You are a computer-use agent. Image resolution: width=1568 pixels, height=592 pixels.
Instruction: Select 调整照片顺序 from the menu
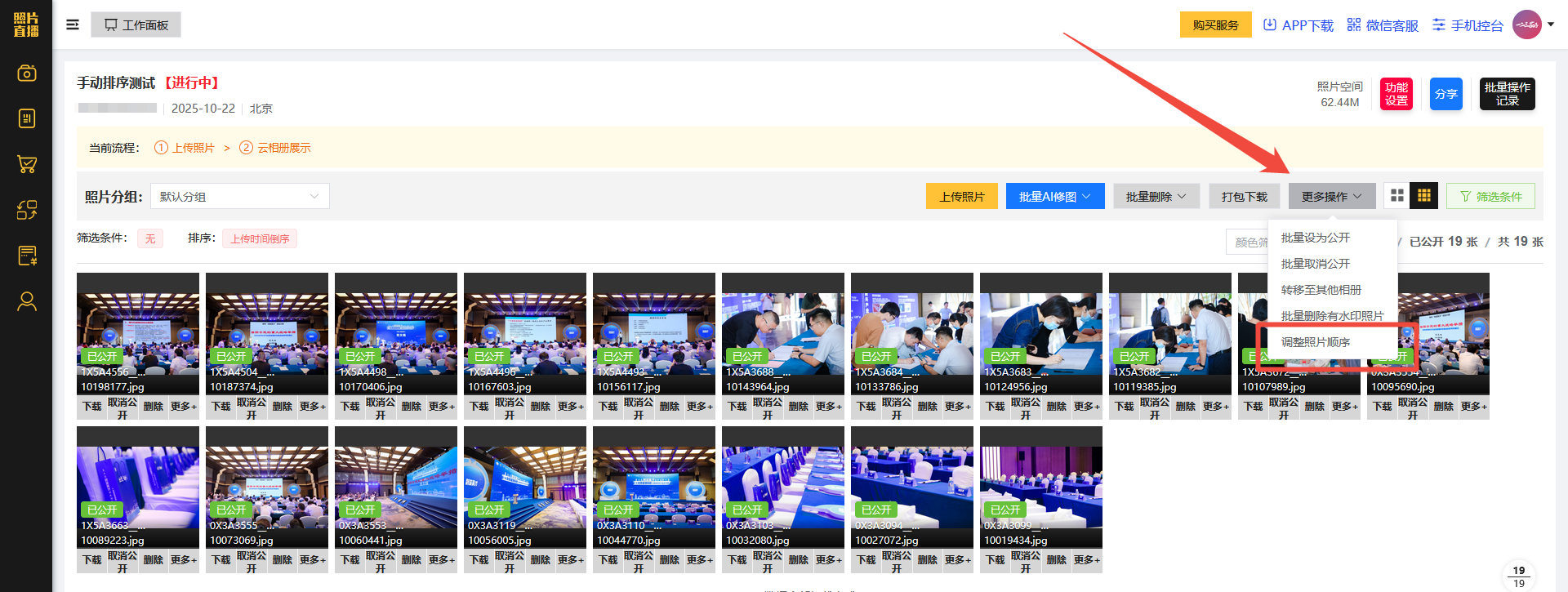tap(1315, 342)
